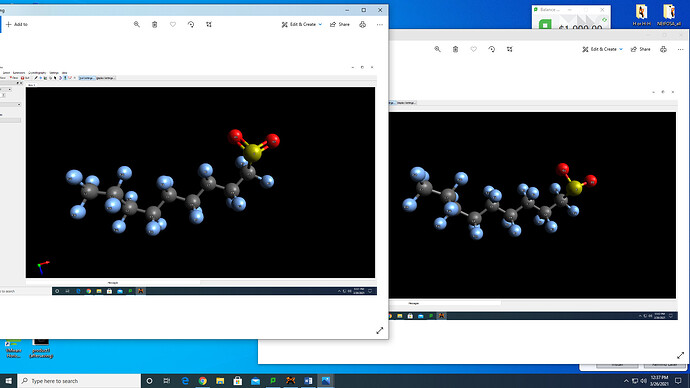Screen dimensions: 690x388
Task: Click Share in the back Photos window
Action: (x=641, y=49)
